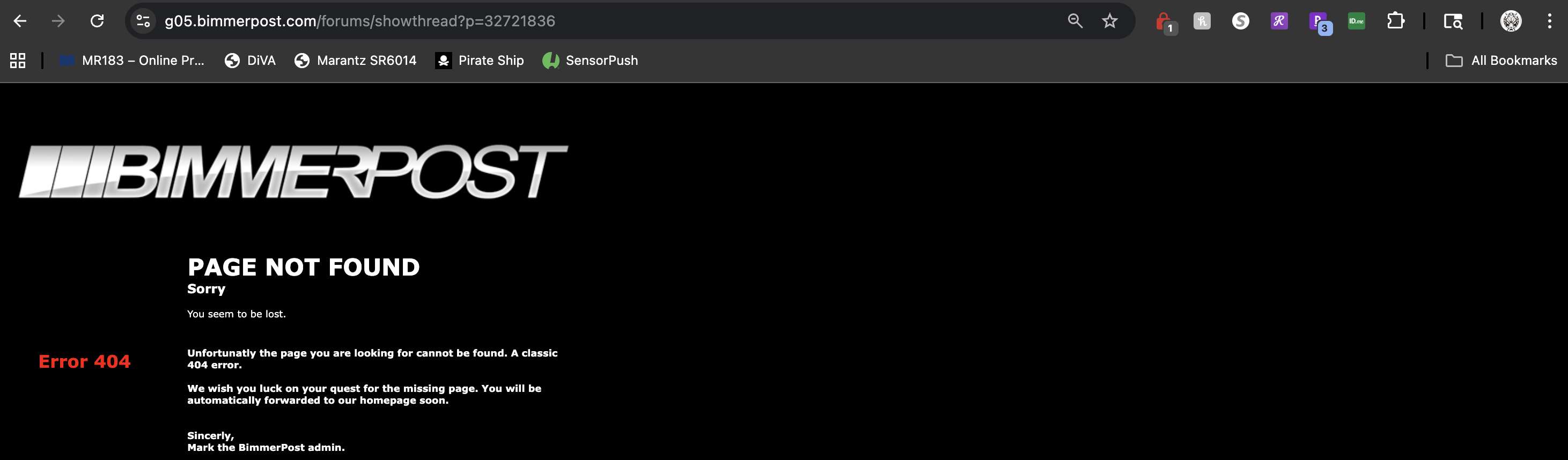This screenshot has height=460, width=1568.
Task: Open the site information icon in address bar
Action: [x=143, y=21]
